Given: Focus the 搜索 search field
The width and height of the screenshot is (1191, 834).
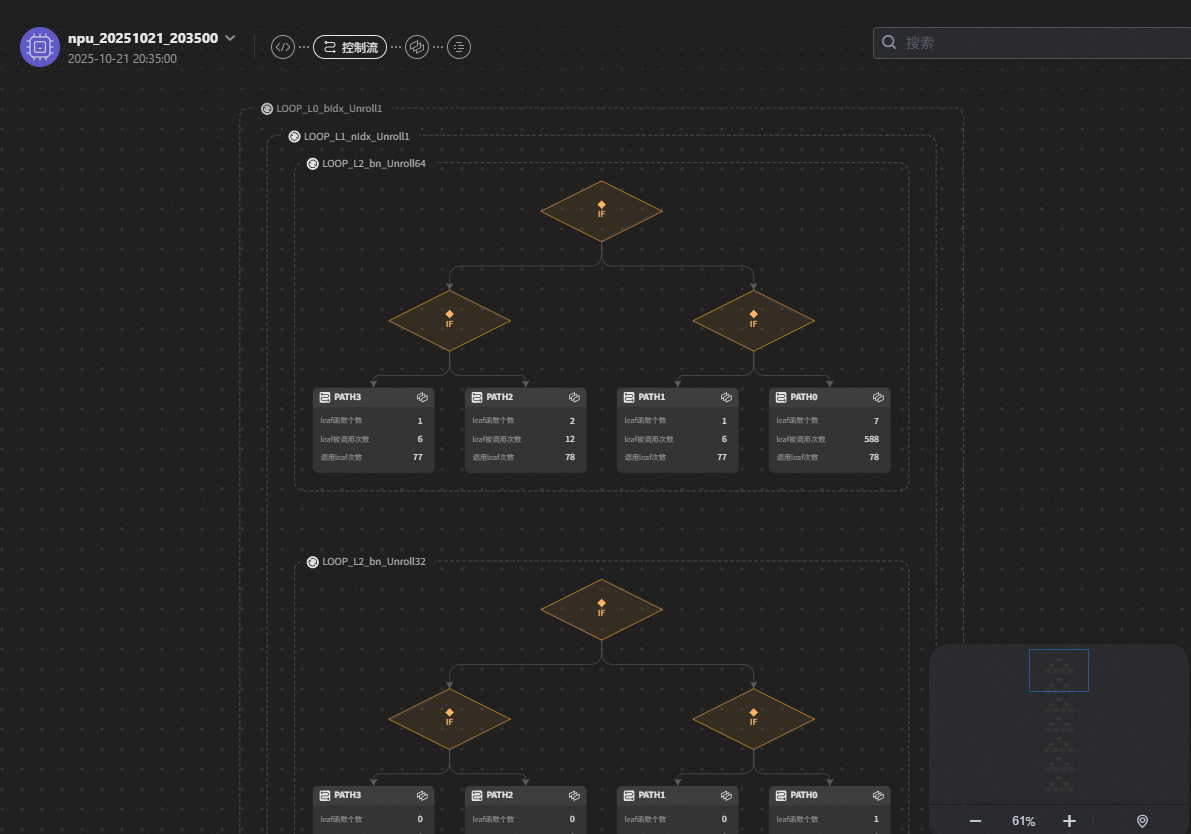Looking at the screenshot, I should pos(1030,43).
